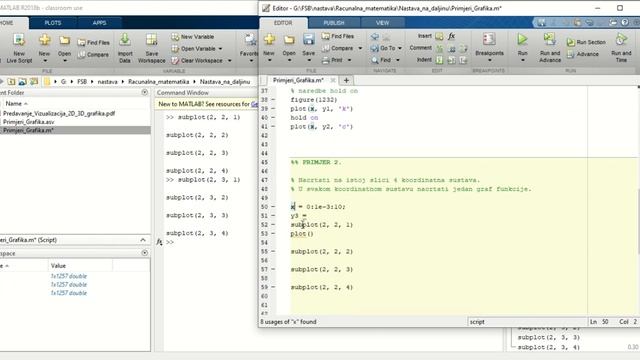Viewport: 640px width, 360px height.
Task: Click Find Files in Home tab
Action: (x=93, y=42)
